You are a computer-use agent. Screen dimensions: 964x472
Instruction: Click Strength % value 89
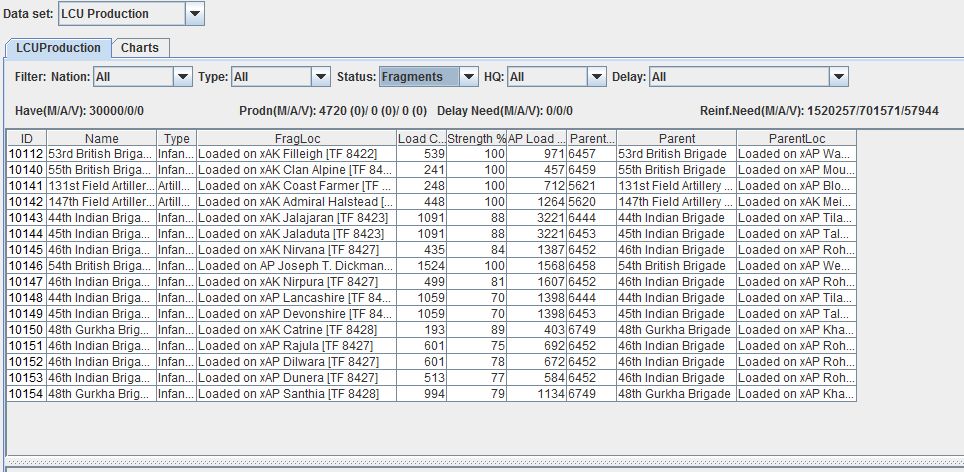[476, 329]
